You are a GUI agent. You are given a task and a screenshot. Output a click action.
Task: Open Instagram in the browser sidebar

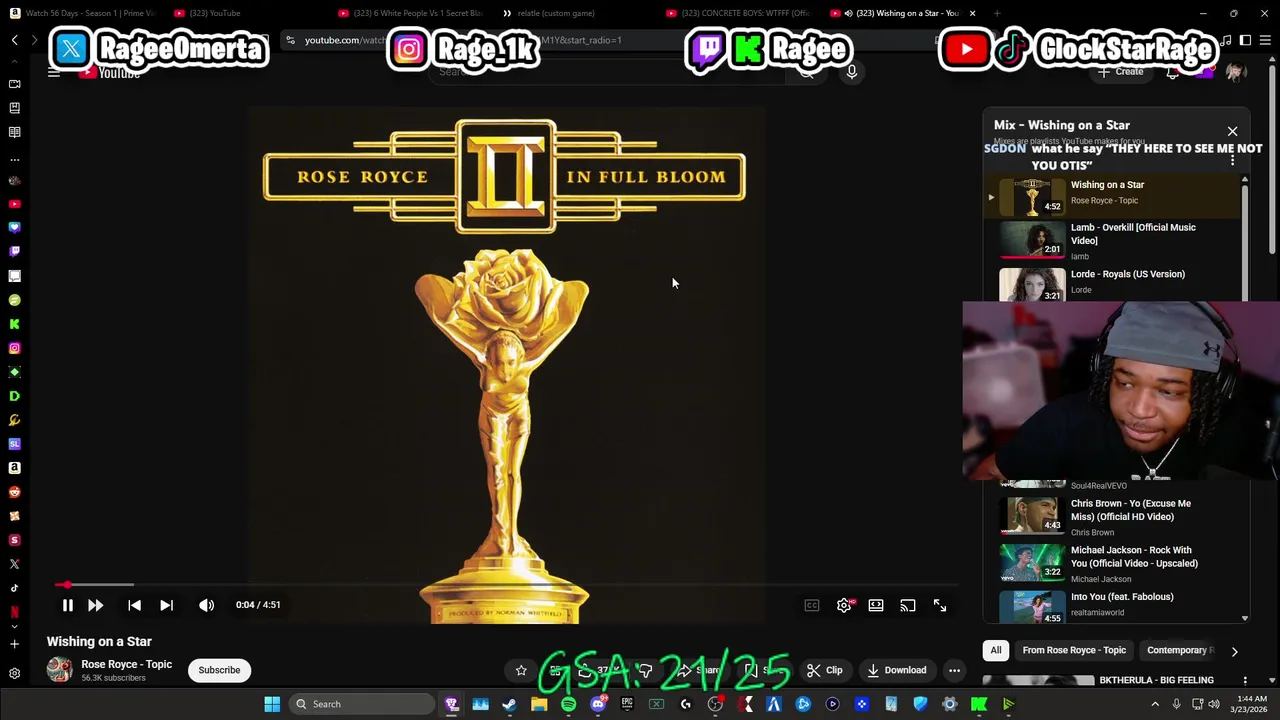click(14, 348)
